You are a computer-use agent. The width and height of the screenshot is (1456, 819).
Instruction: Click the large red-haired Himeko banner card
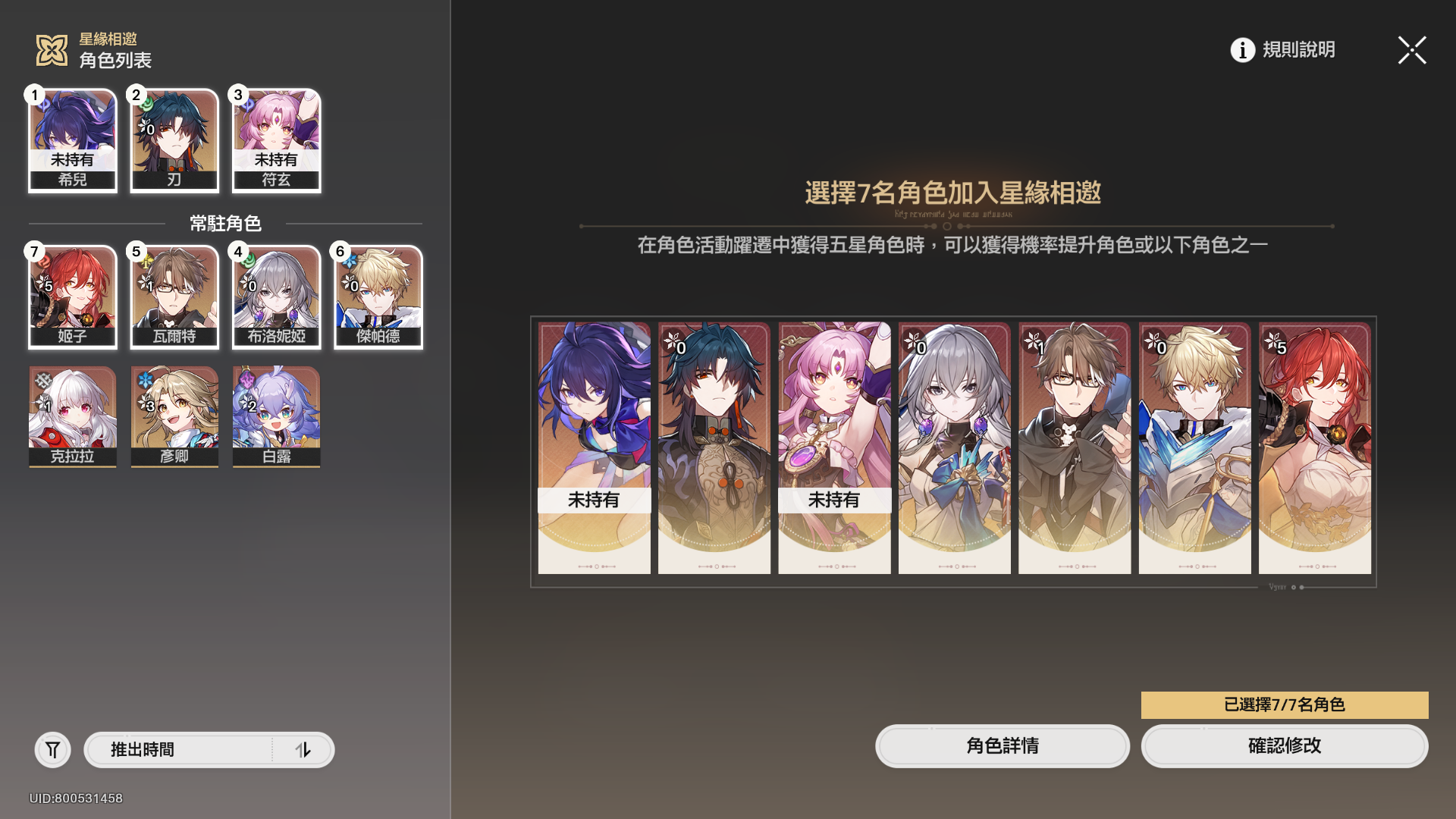[x=1315, y=448]
